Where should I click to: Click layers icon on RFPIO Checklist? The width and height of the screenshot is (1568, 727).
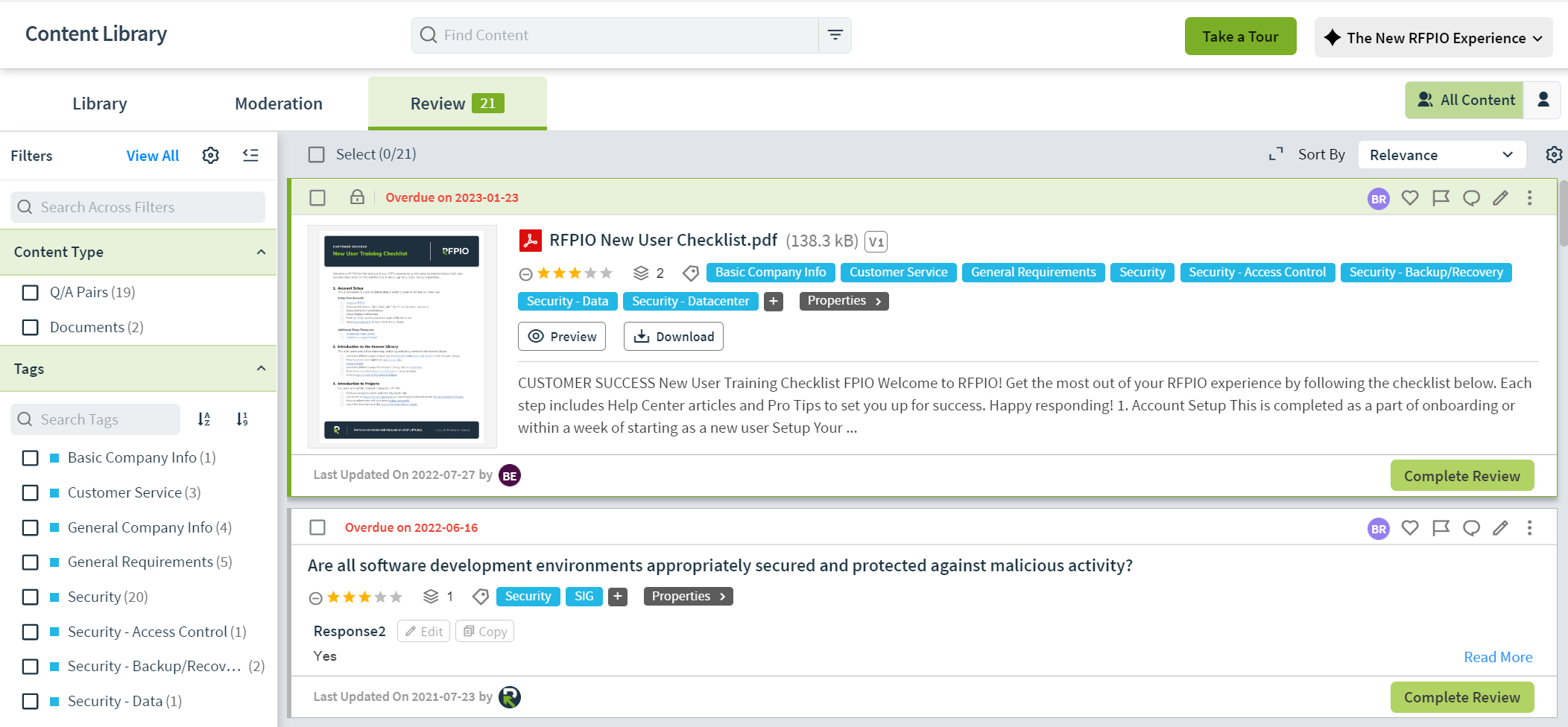tap(641, 273)
